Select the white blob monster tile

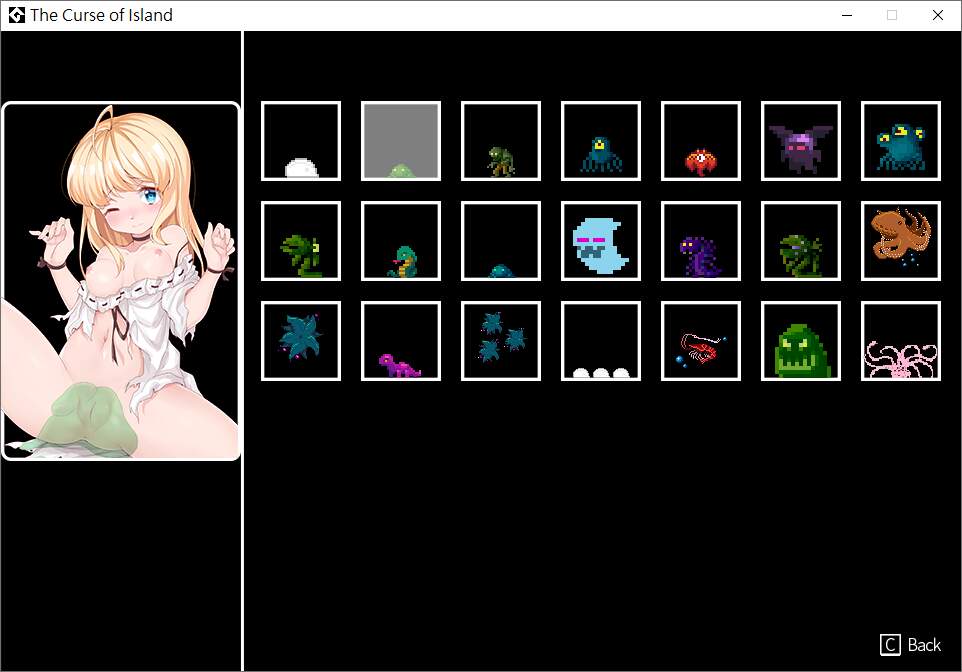tap(301, 141)
